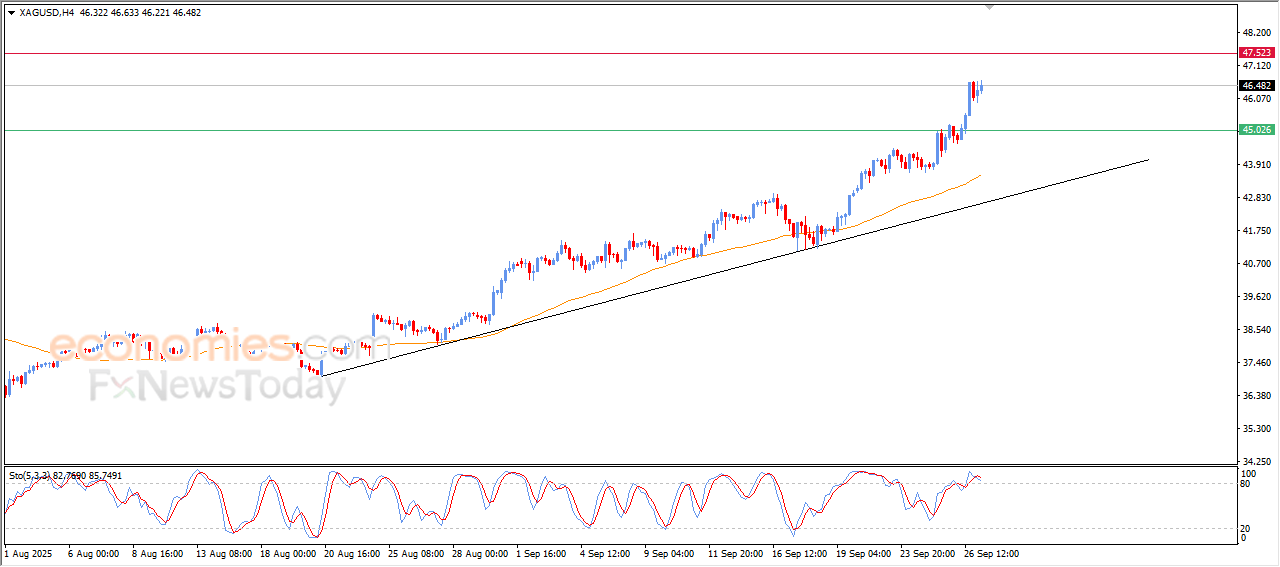
Task: Click the 47.120 price axis label
Action: tap(1256, 65)
